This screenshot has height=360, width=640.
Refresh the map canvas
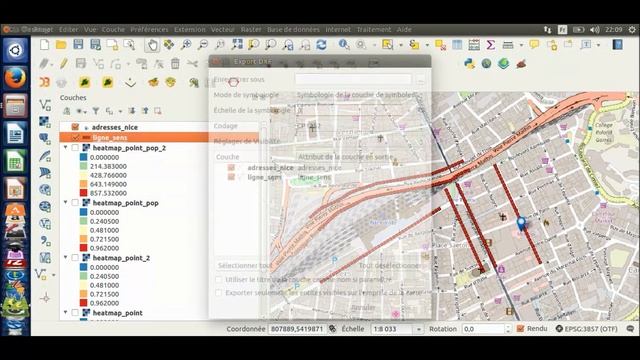(x=322, y=44)
